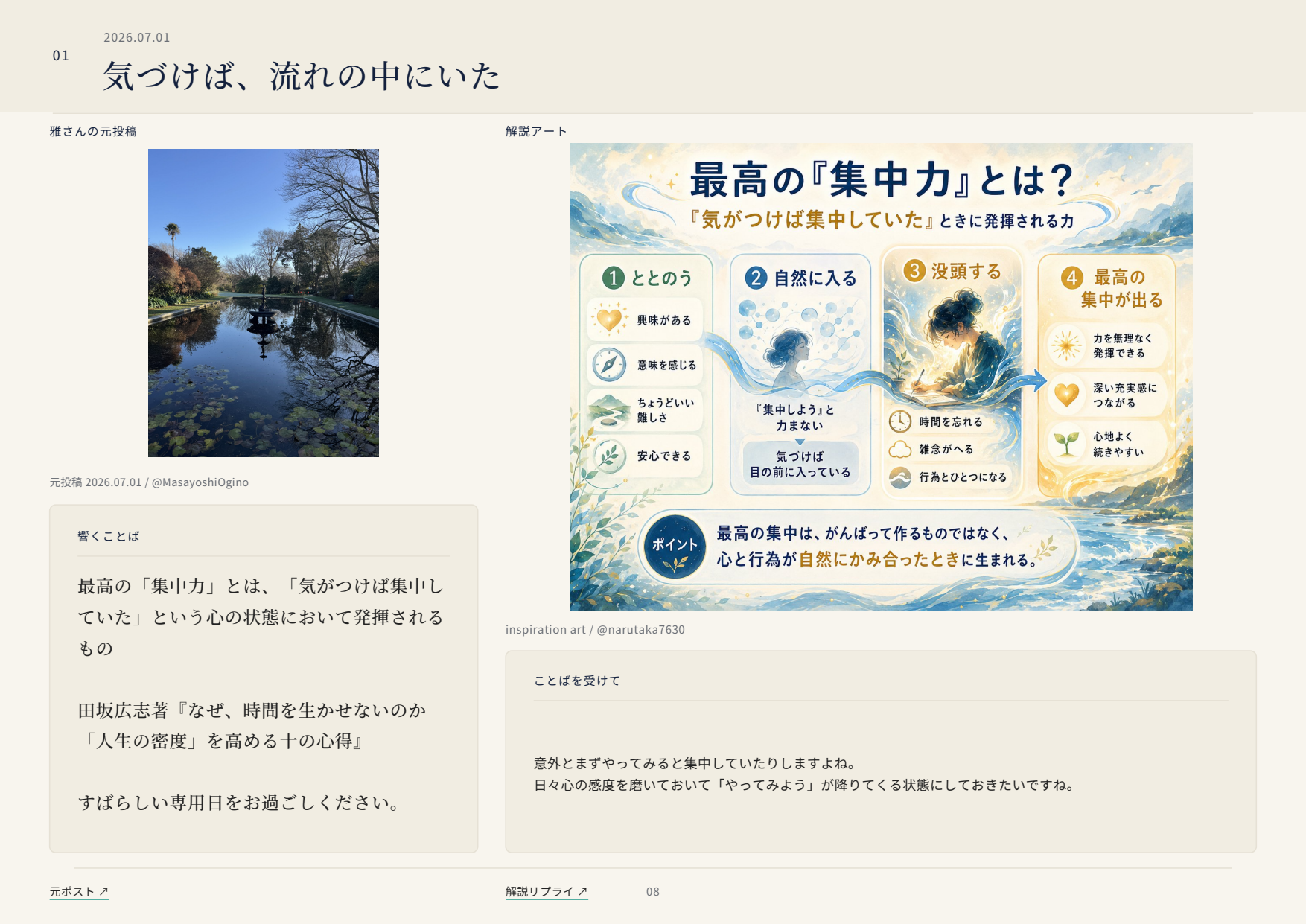Image resolution: width=1306 pixels, height=924 pixels.
Task: Select the label 雅さんの元投稿
Action: click(93, 131)
